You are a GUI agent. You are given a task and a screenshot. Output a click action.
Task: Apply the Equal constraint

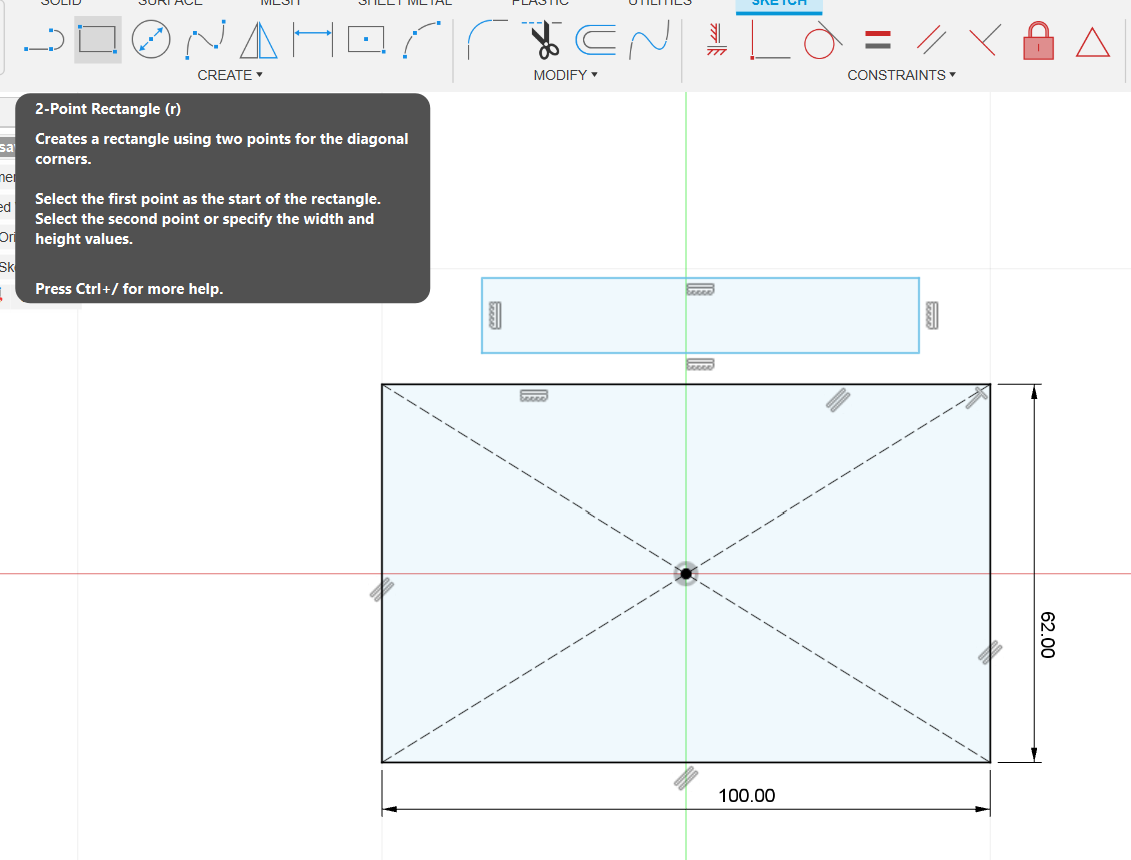tap(877, 40)
